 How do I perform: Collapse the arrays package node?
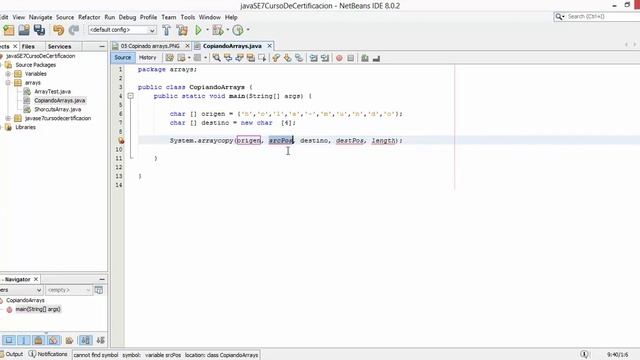point(8,83)
